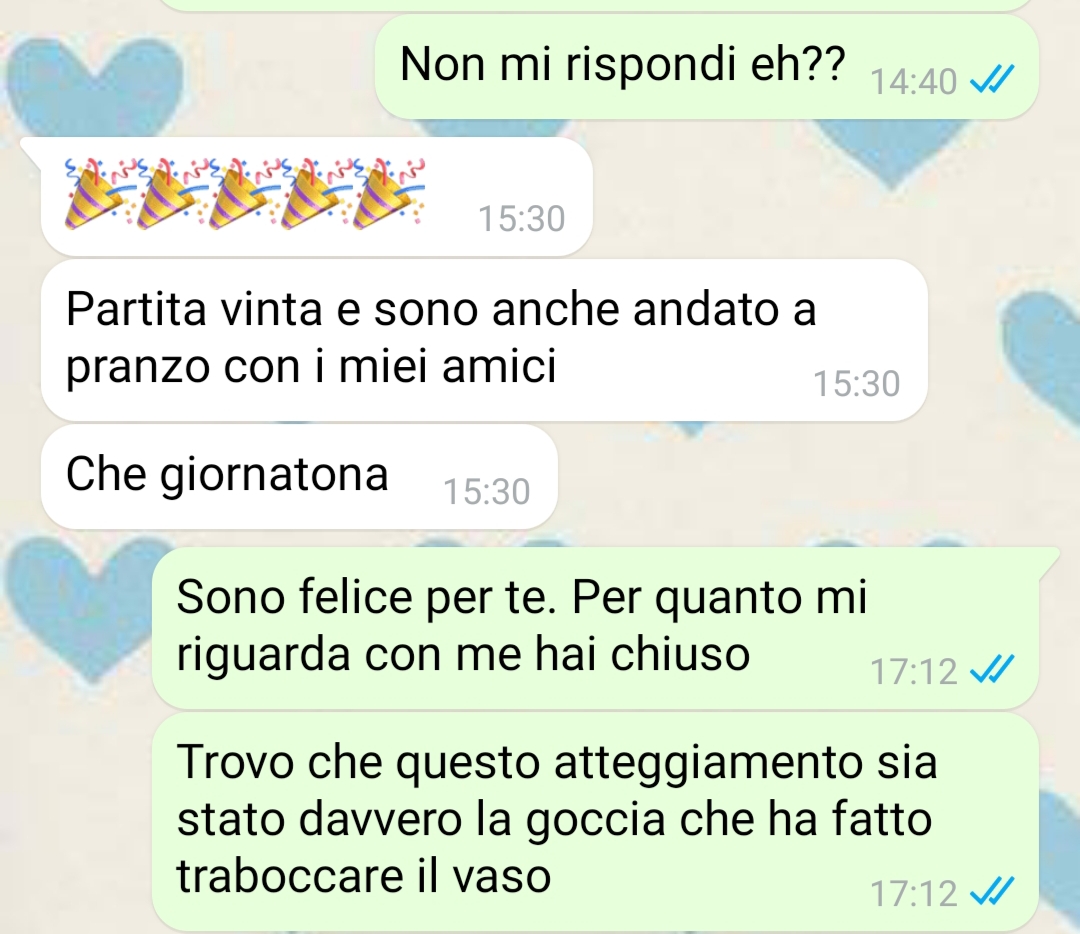The width and height of the screenshot is (1080, 934).
Task: Click the 17:12 timestamp on 'hai chiuso' message
Action: point(913,672)
